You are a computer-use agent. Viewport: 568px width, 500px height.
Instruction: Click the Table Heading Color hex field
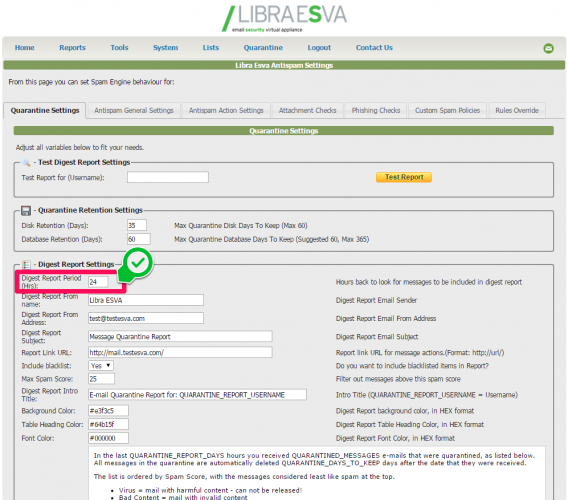tap(108, 424)
